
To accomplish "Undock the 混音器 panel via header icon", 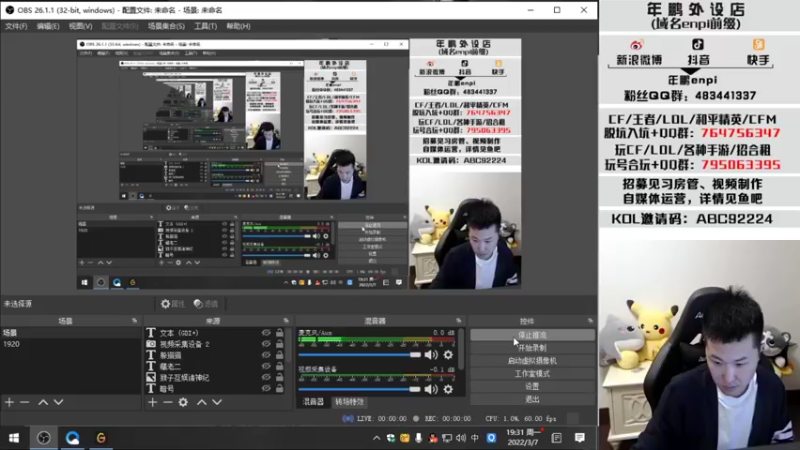I will pos(458,321).
